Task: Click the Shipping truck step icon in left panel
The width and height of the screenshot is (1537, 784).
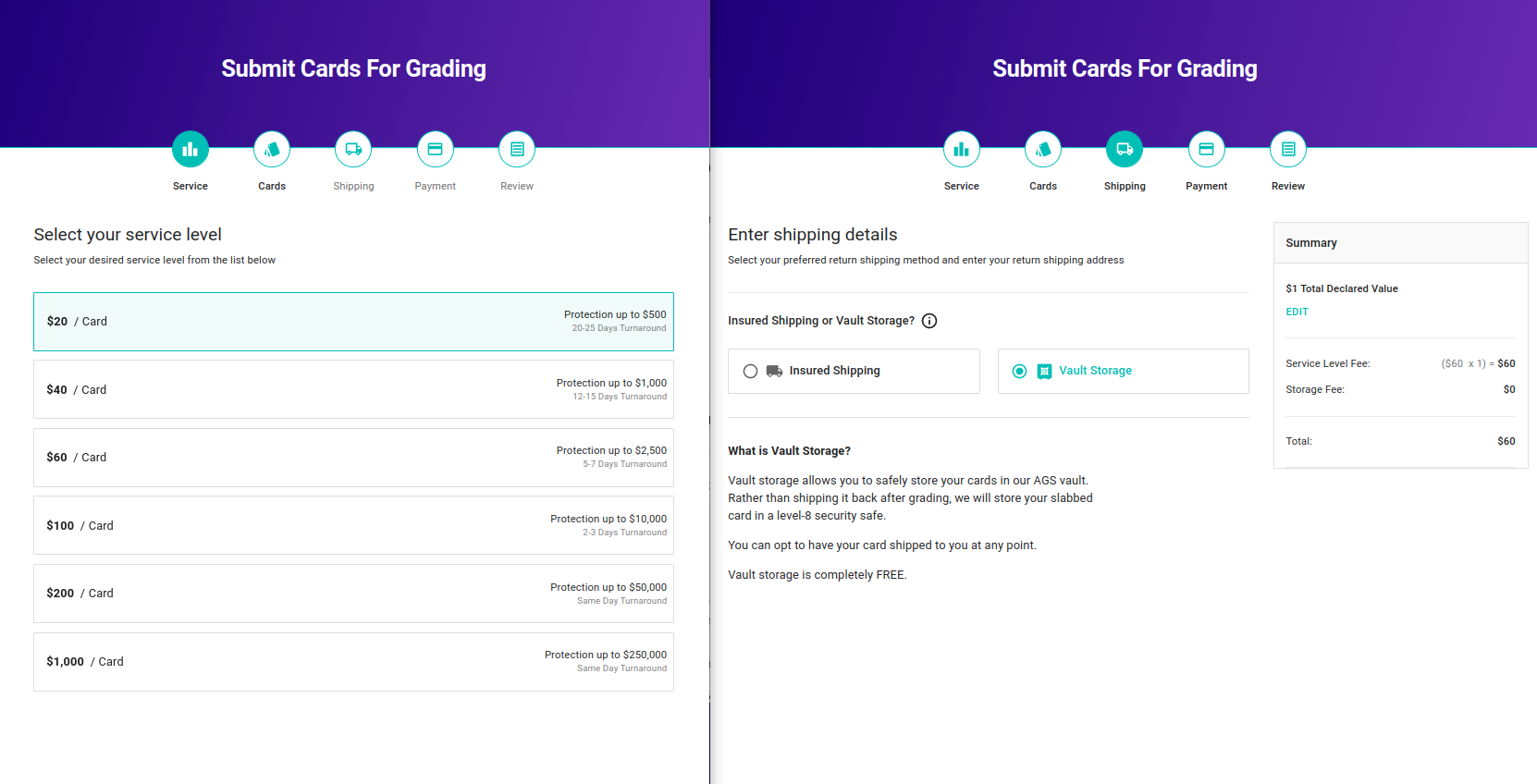Action: pos(353,149)
